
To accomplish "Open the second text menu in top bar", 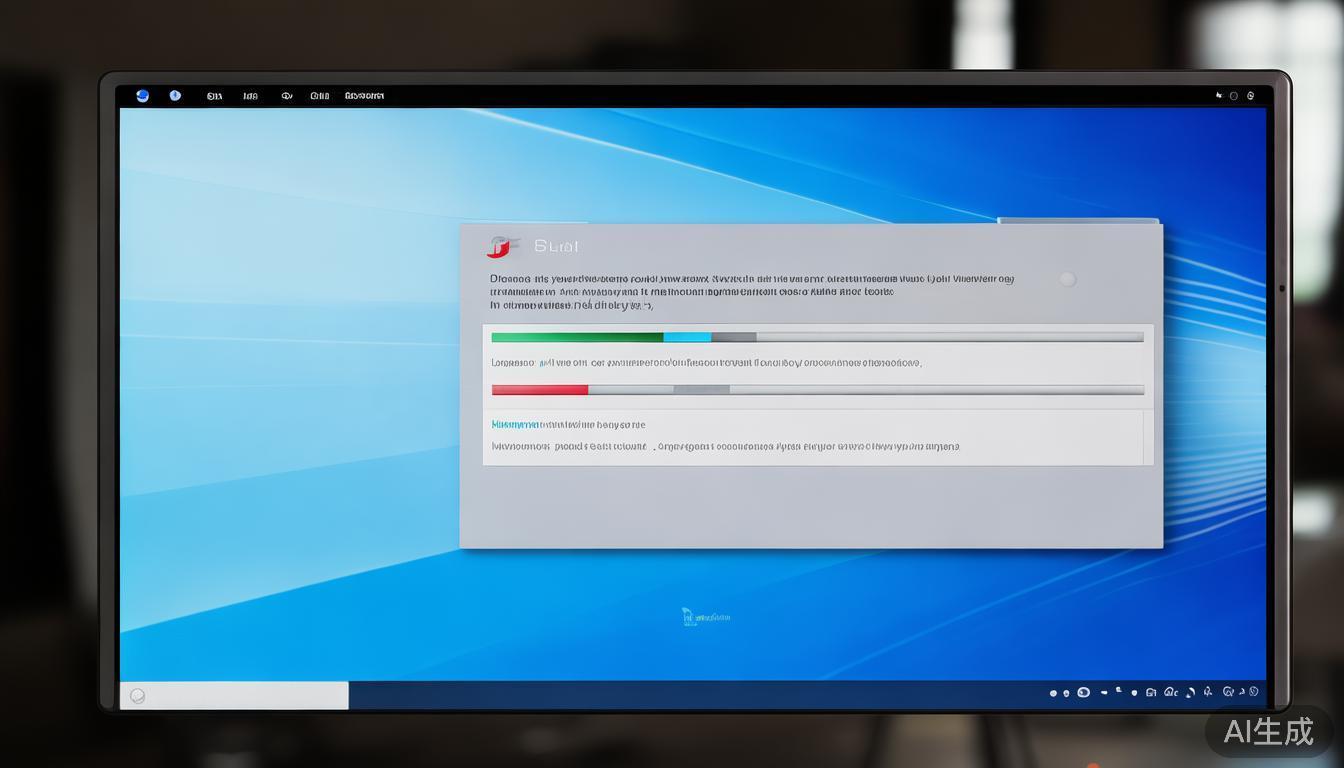I will [250, 96].
